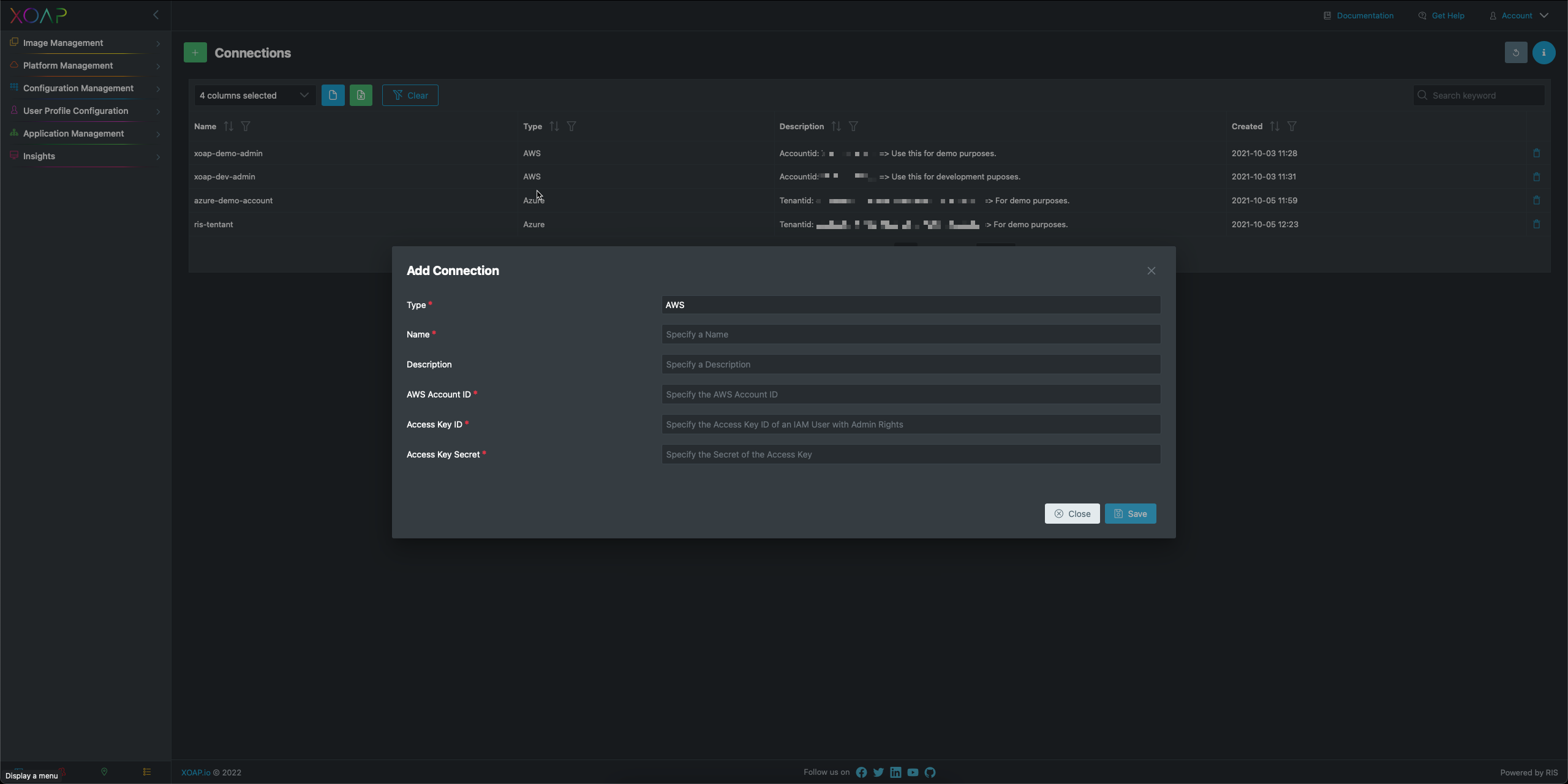Screen dimensions: 1568x784
Task: Open the LinkedIn link in footer
Action: click(895, 772)
